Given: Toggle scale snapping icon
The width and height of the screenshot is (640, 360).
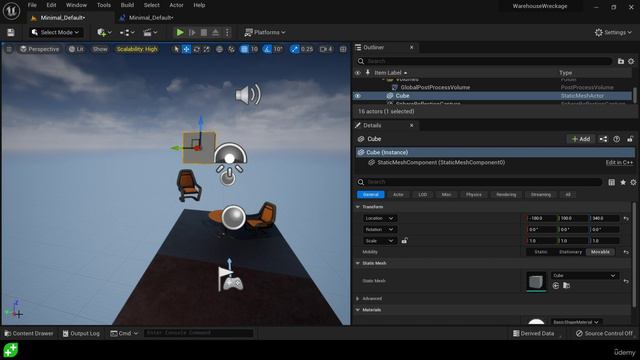Looking at the screenshot, I should tap(294, 49).
